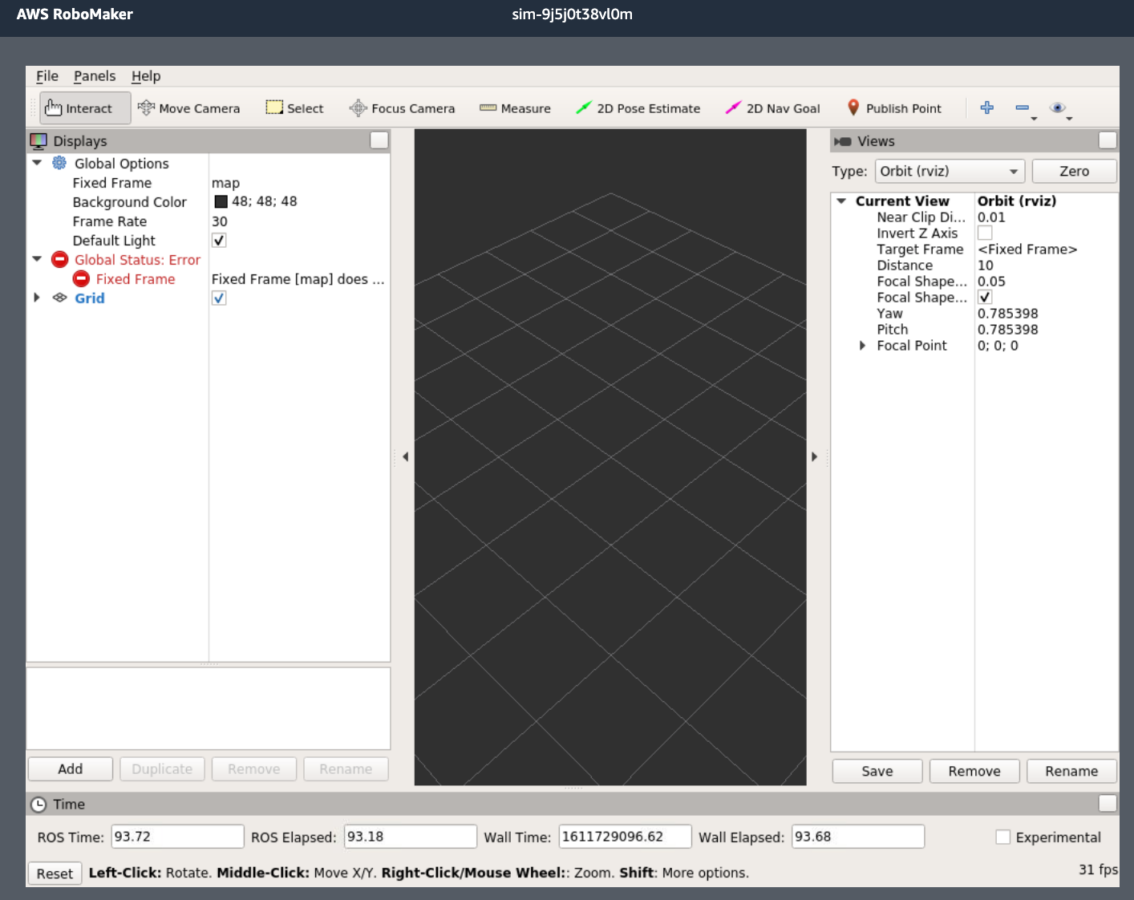Collapse the right Views panel with arrow
This screenshot has width=1134, height=900.
pyautogui.click(x=814, y=457)
